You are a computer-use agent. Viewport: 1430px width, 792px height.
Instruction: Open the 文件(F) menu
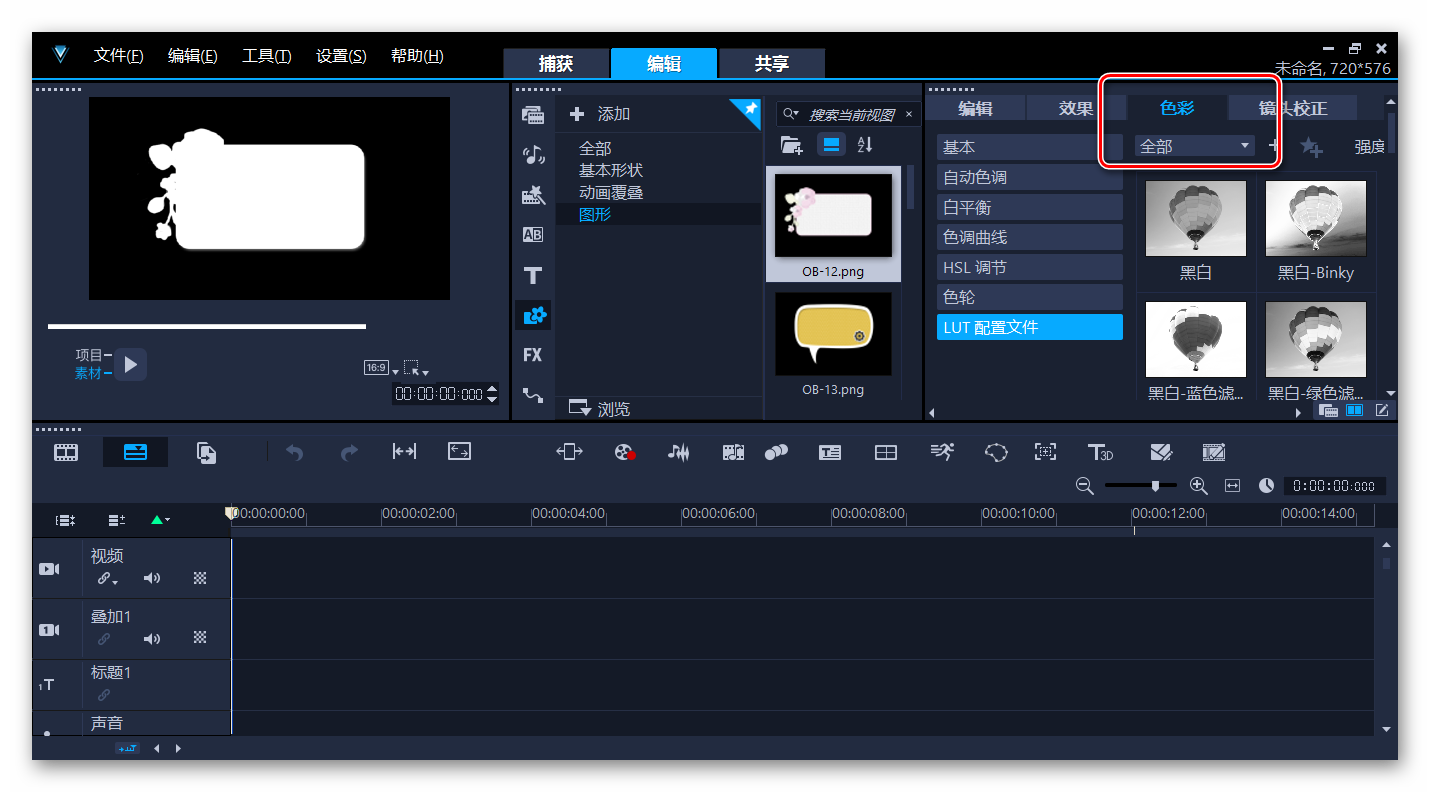tap(118, 56)
